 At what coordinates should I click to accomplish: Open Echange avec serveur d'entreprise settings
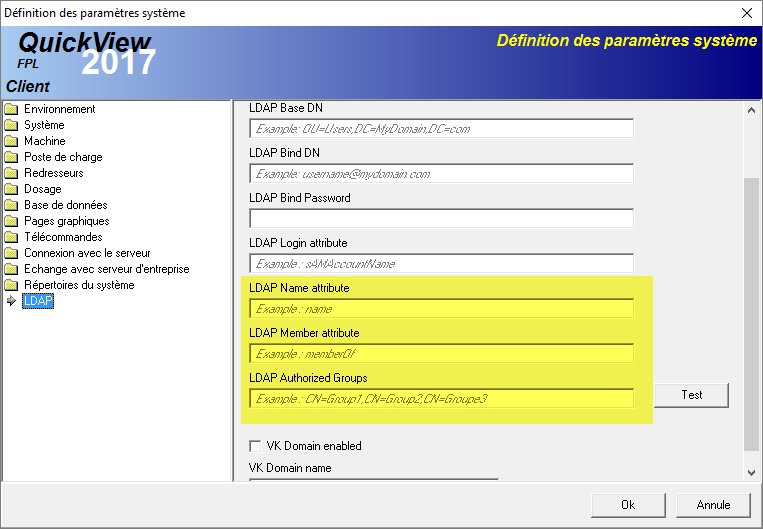(107, 269)
